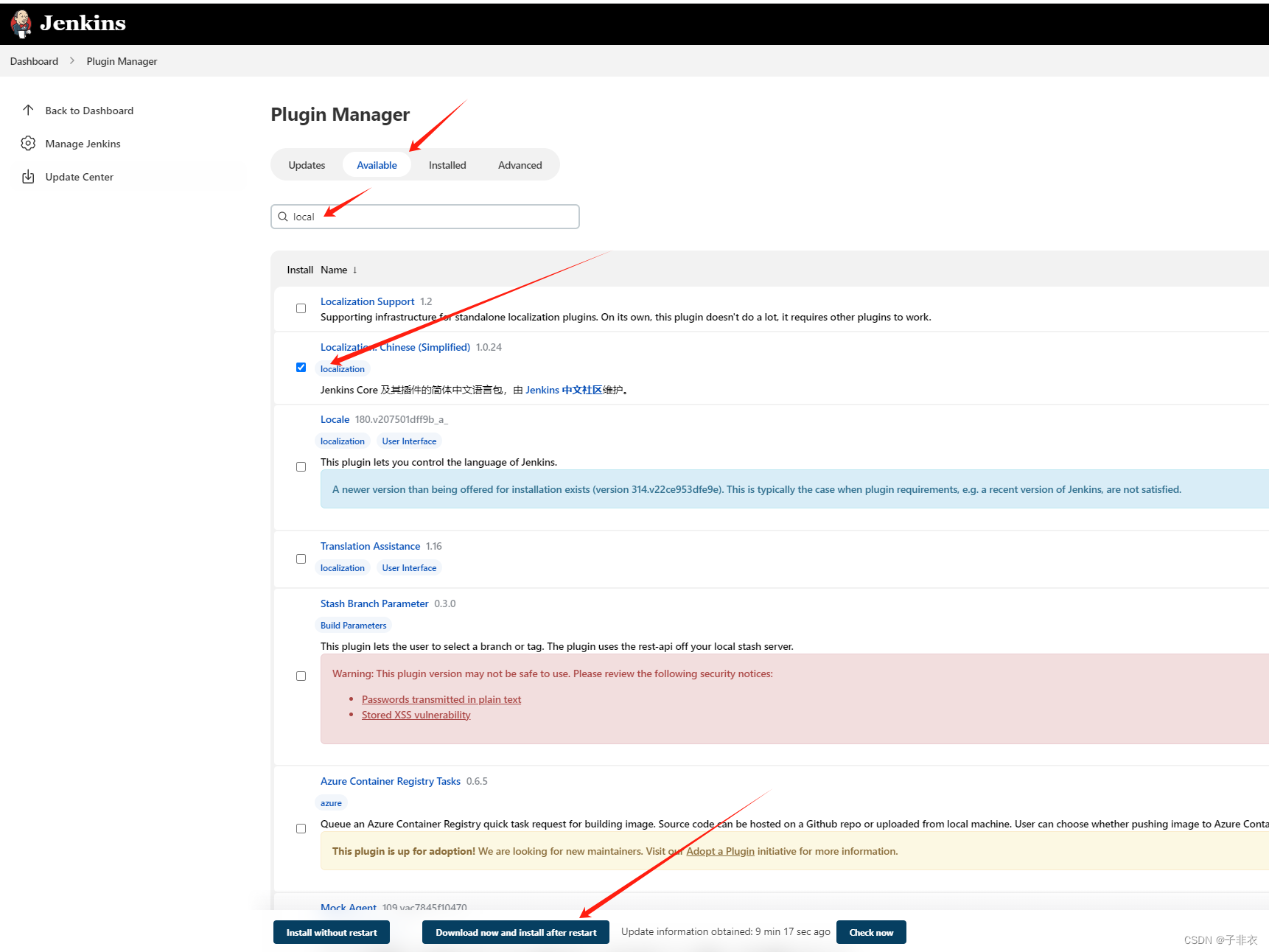Open the Locale plugin link

point(335,419)
